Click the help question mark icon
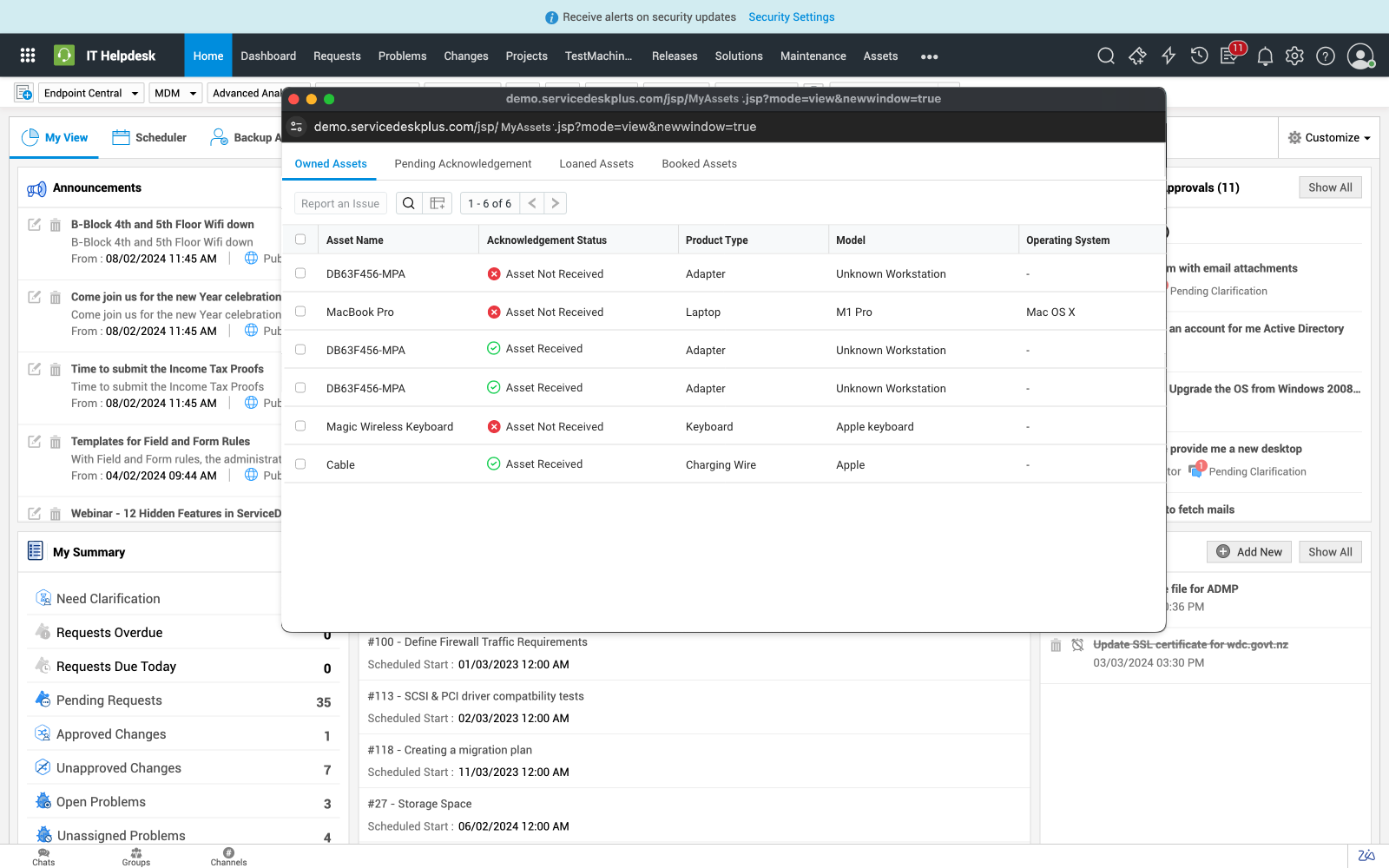This screenshot has height=868, width=1389. pyautogui.click(x=1325, y=56)
